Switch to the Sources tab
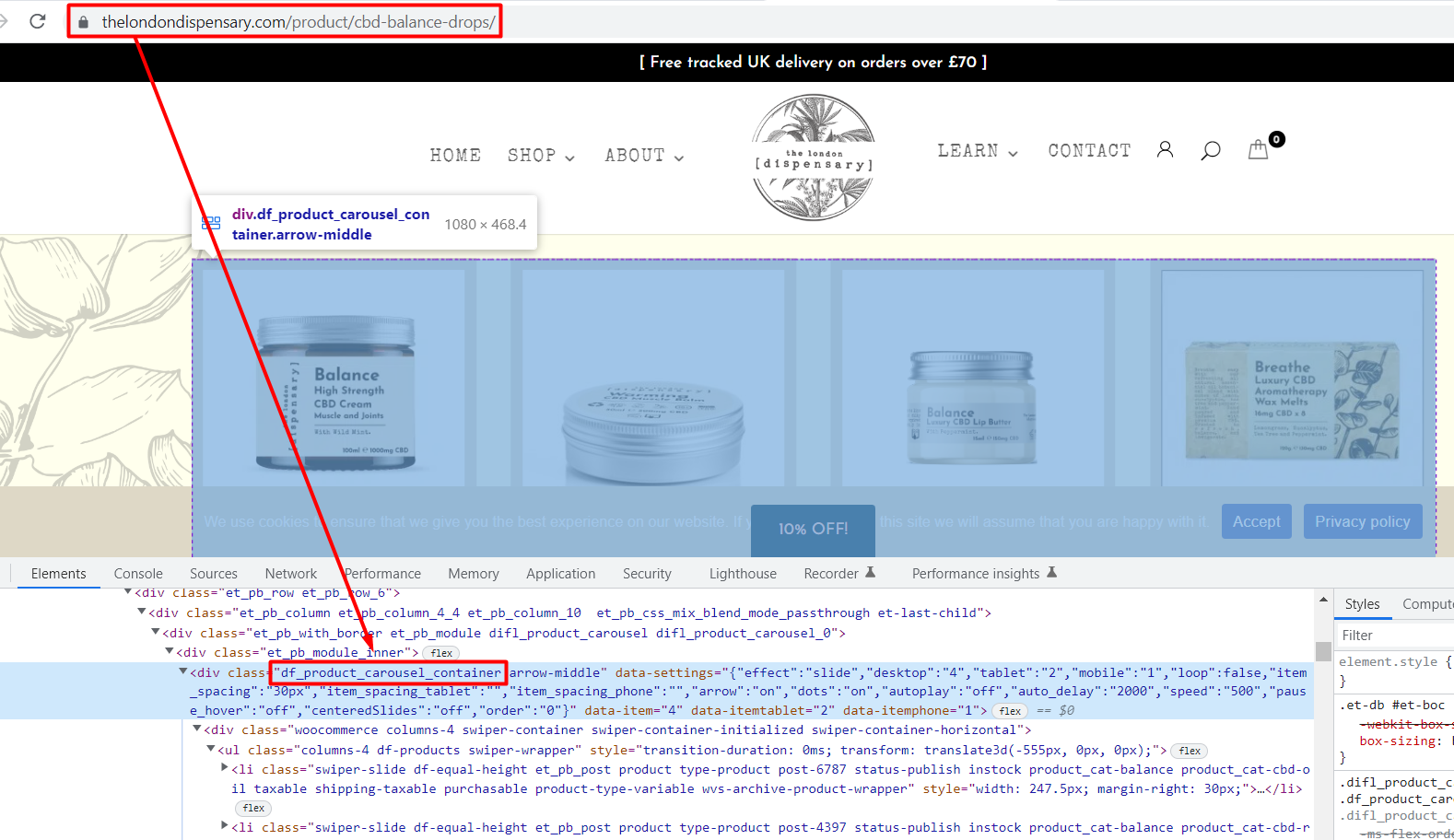Viewport: 1454px width, 840px height. point(214,574)
